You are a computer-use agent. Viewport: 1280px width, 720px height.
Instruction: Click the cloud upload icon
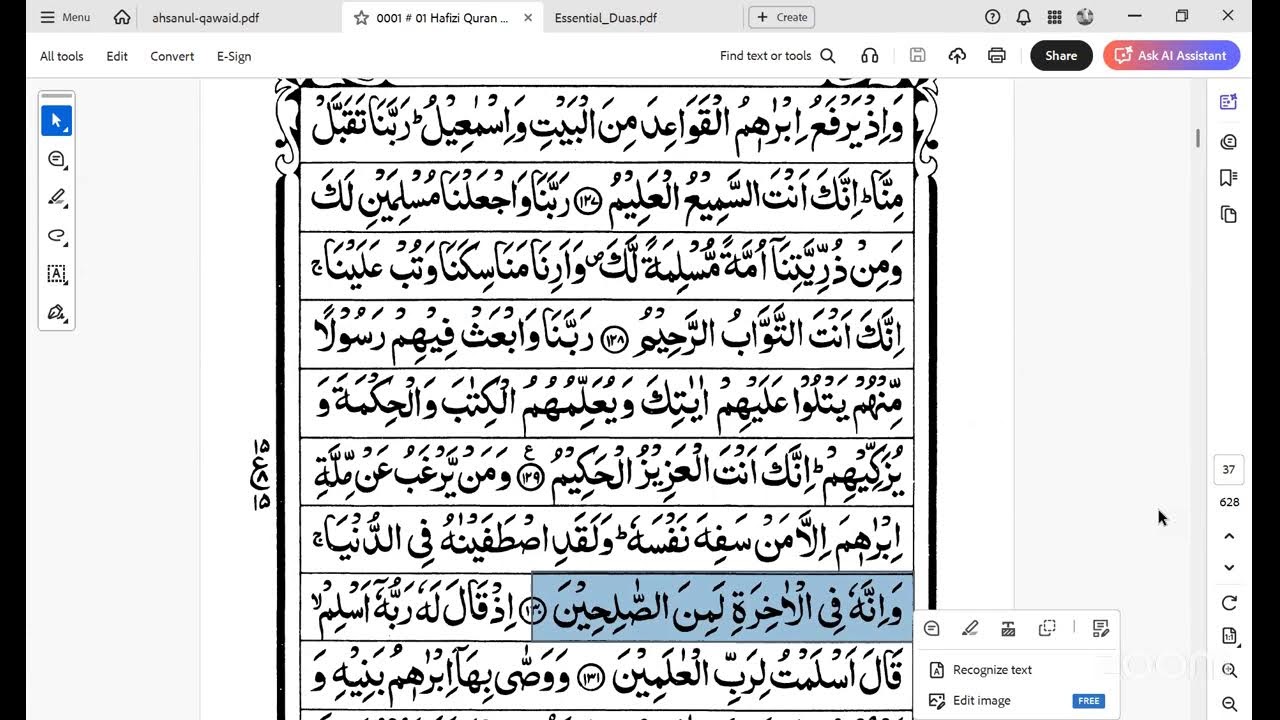[x=957, y=56]
